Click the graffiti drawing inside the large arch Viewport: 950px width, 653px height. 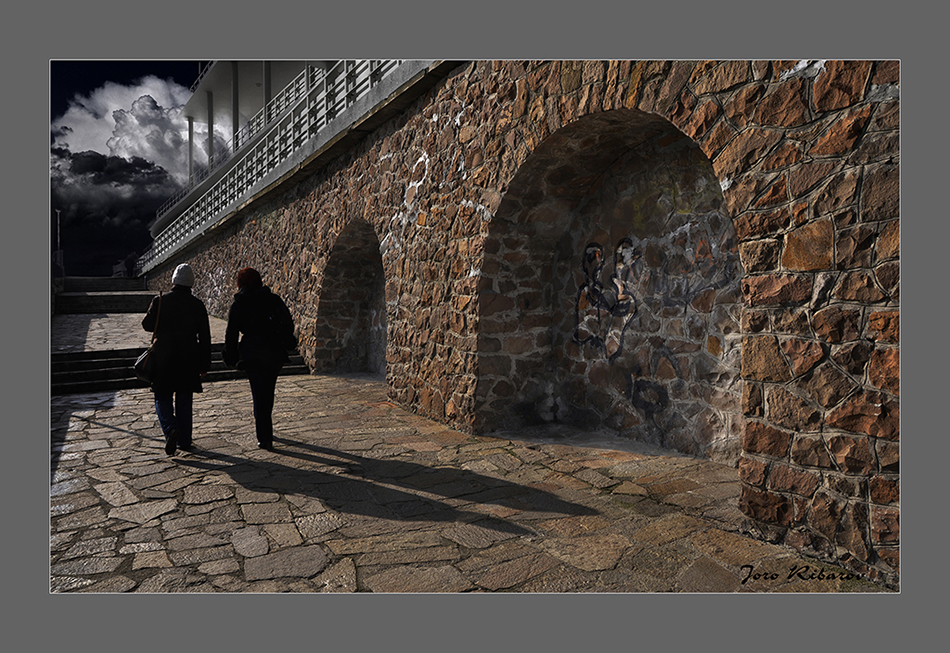pyautogui.click(x=607, y=290)
